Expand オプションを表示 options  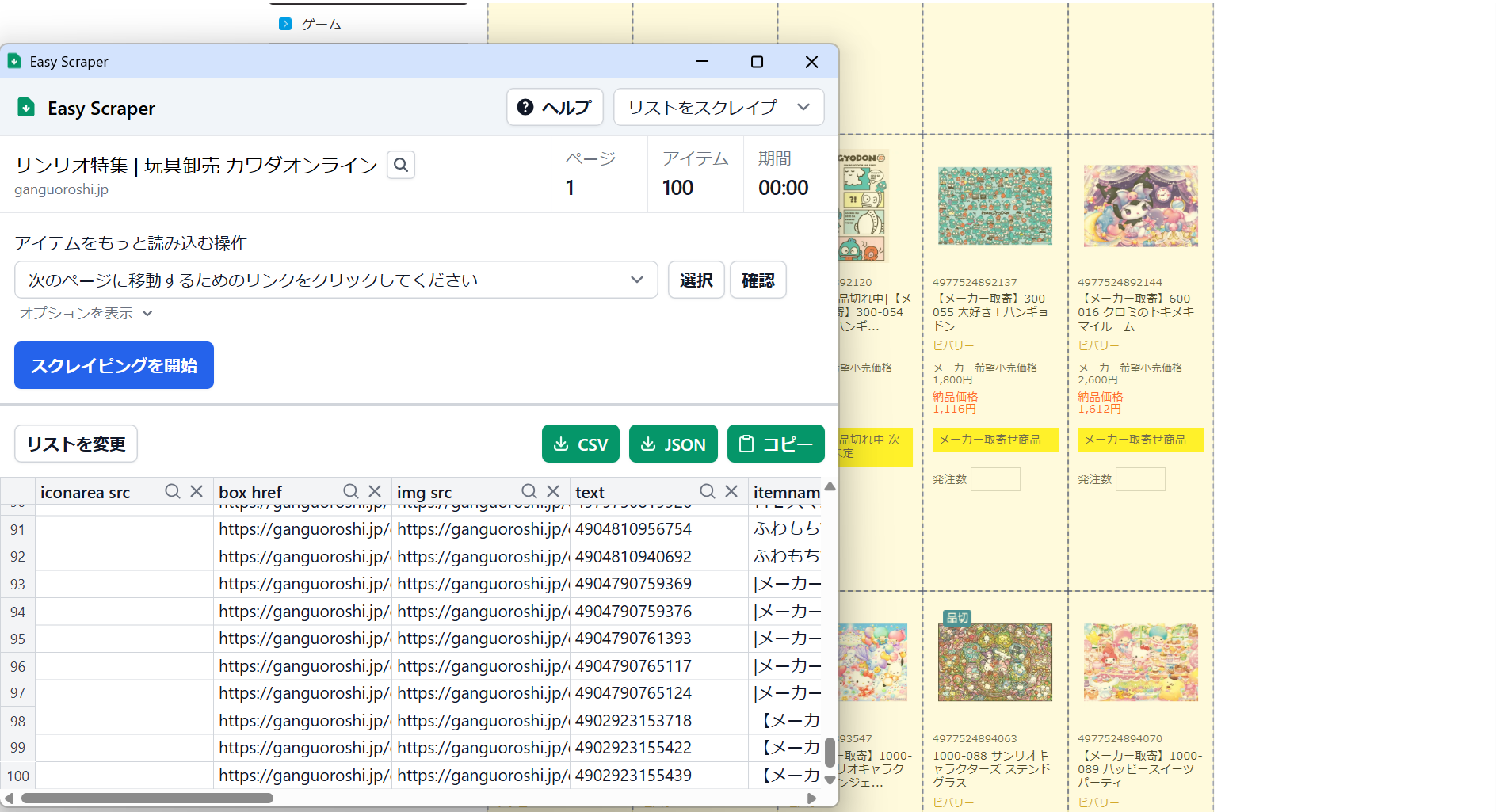point(86,314)
